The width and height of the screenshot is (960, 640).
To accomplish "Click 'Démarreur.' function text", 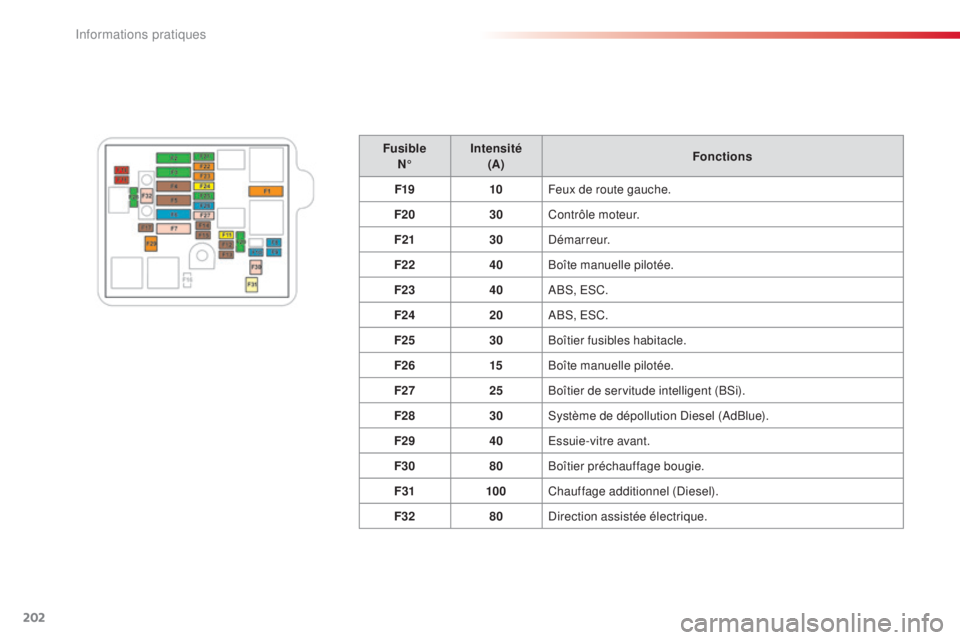I will click(x=579, y=240).
